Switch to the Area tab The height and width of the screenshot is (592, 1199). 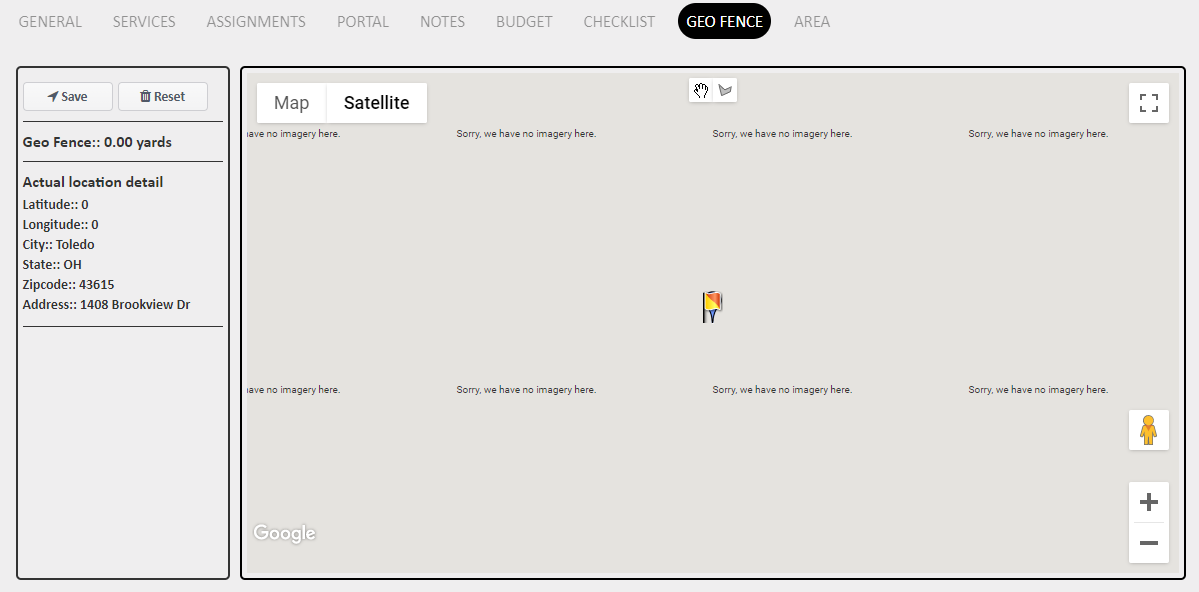811,21
